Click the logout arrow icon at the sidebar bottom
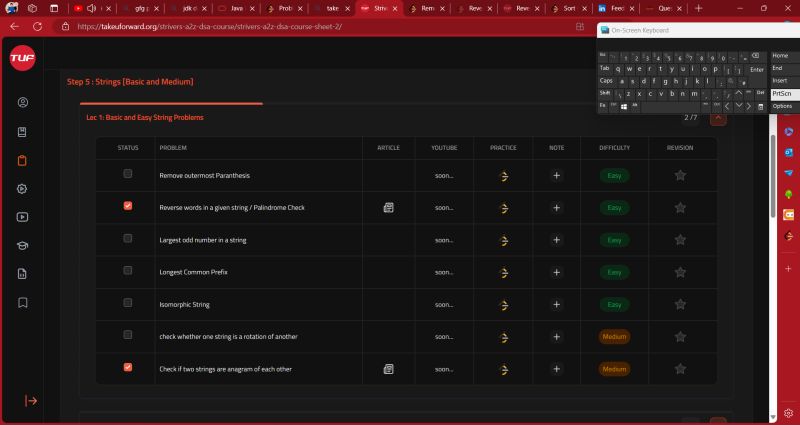The width and height of the screenshot is (800, 425). click(x=31, y=400)
